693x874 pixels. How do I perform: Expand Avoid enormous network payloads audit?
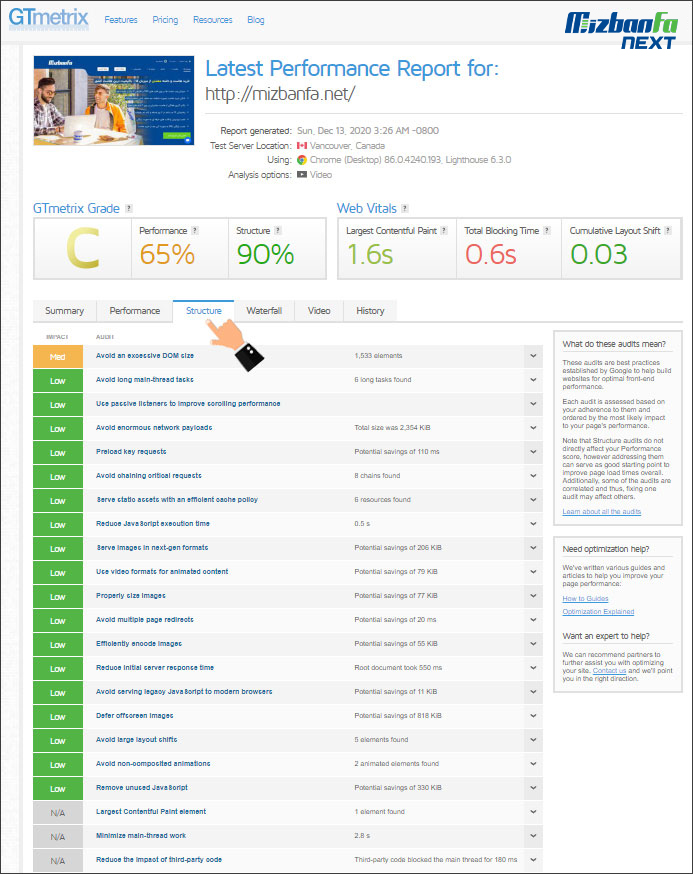pos(533,428)
